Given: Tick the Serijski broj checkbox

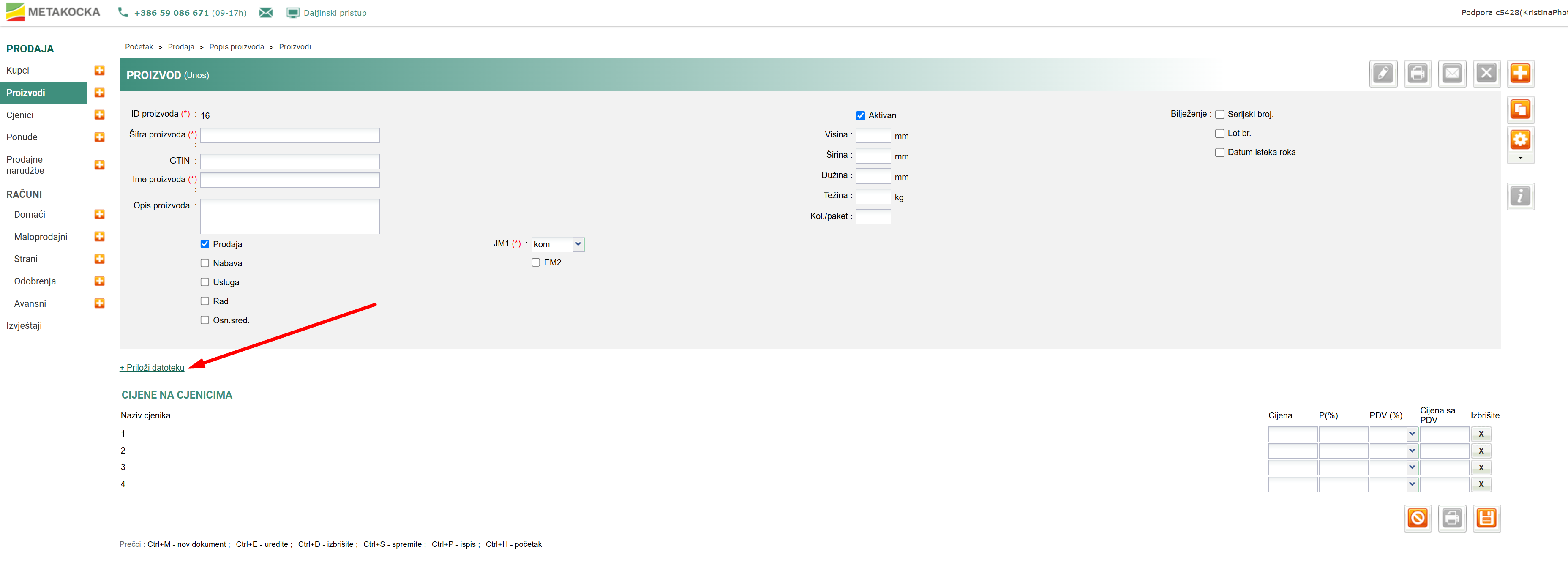Looking at the screenshot, I should tap(1219, 115).
